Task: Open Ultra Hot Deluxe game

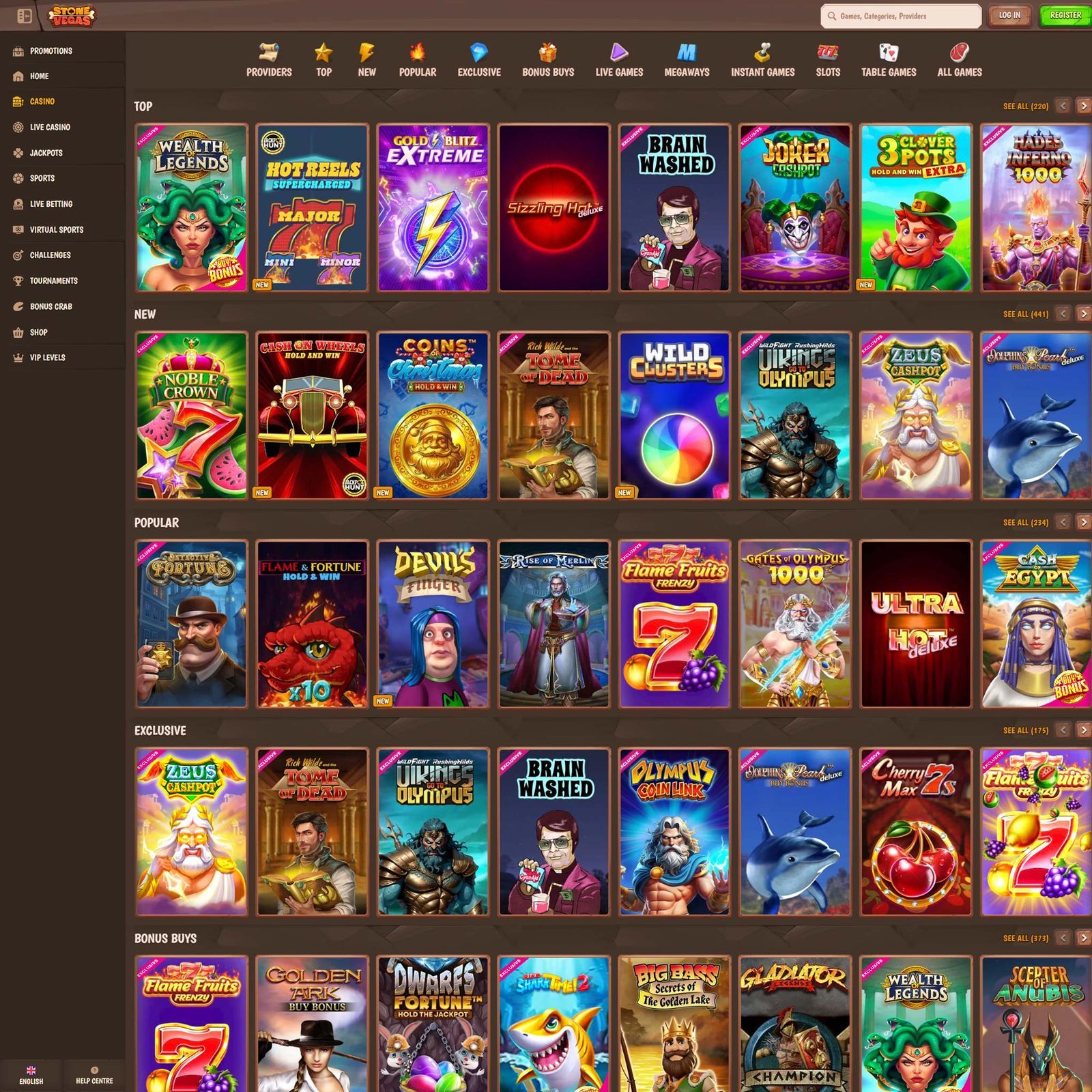Action: (916, 624)
